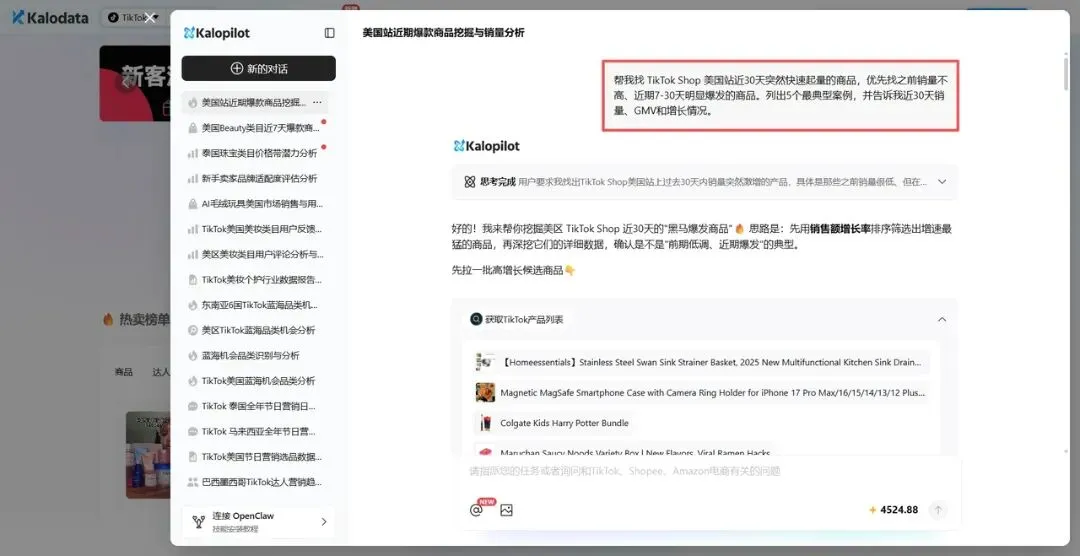1080x556 pixels.
Task: Click the chat title 美国站近期爆款商品挖掘与销量分析
Action: [x=444, y=32]
